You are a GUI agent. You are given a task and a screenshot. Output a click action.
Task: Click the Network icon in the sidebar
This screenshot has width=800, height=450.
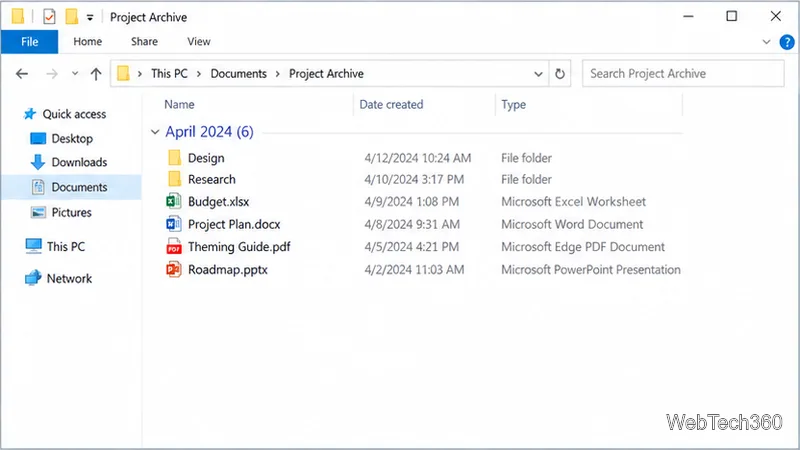point(33,278)
